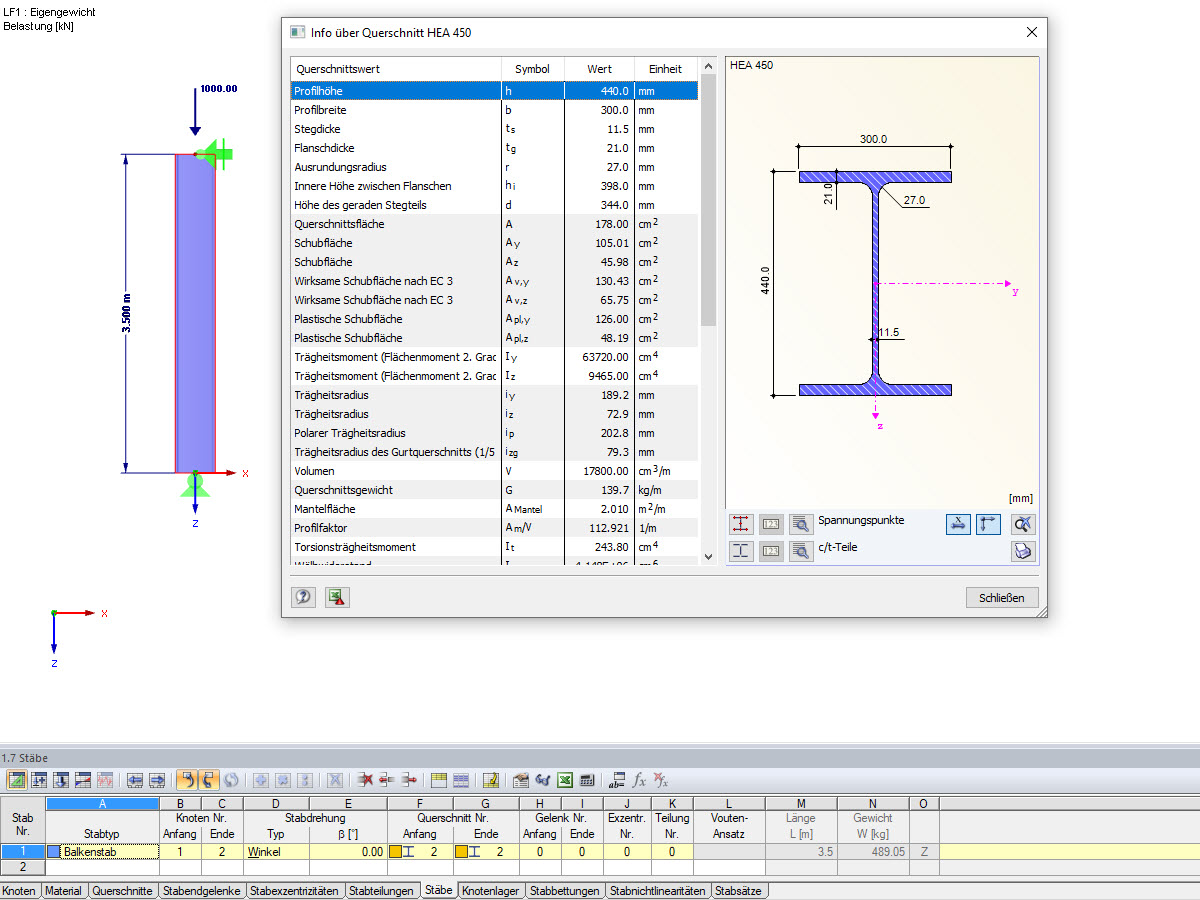Click the zoom-all magnifier in section preview
Viewport: 1200px width, 900px height.
[1023, 524]
